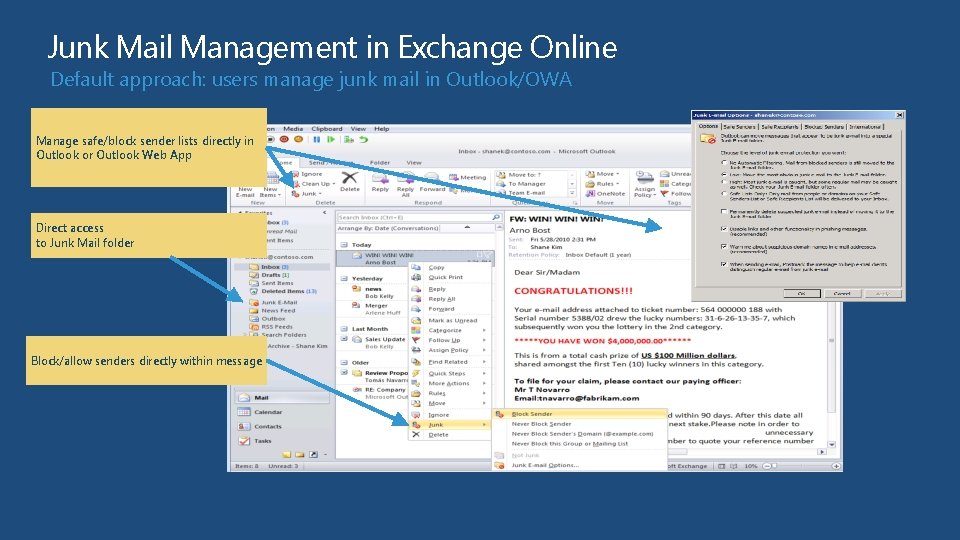Select Mail in navigation pane

(x=282, y=397)
